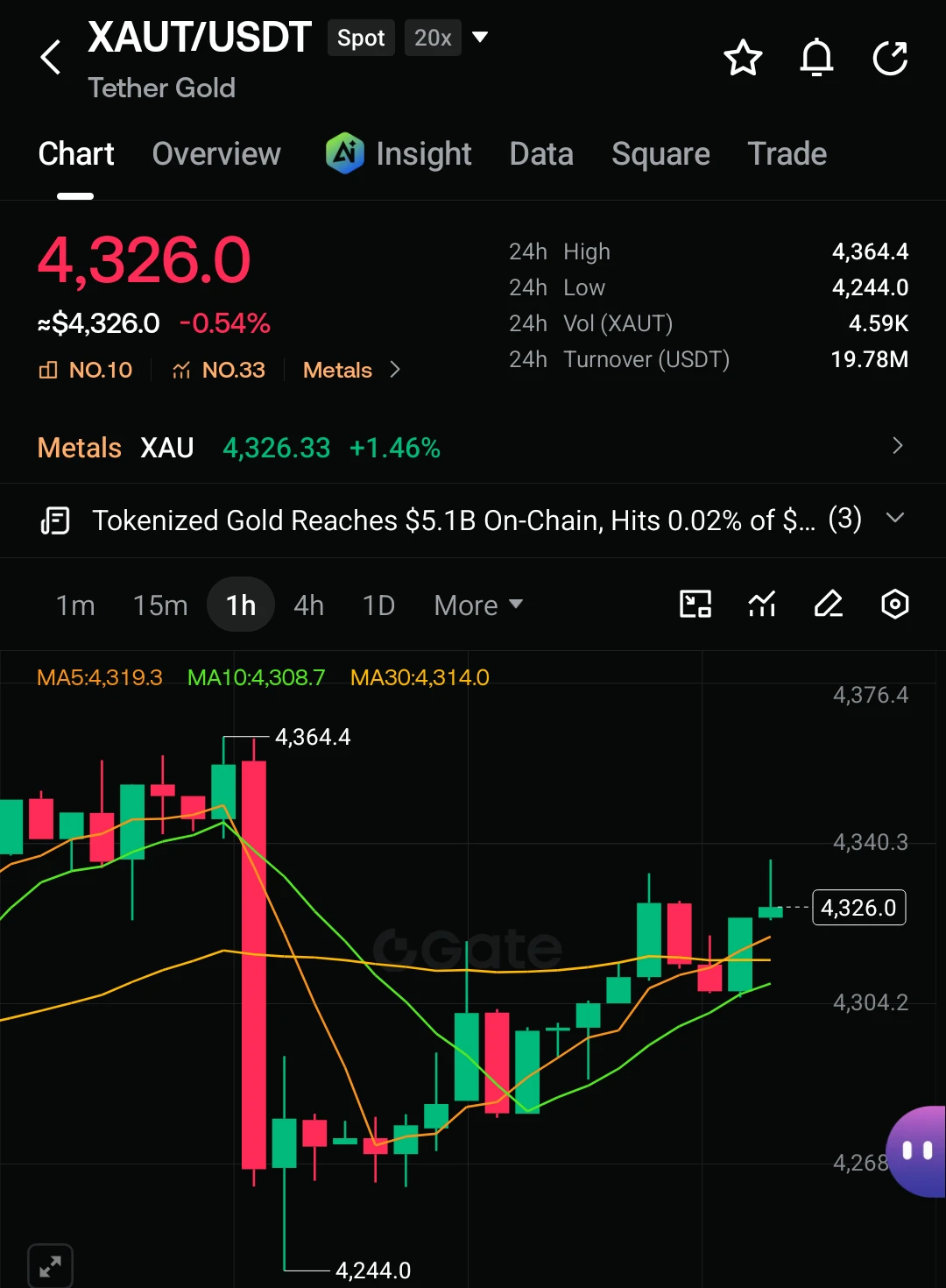Select the drawing pencil tool
The height and width of the screenshot is (1288, 946).
pos(828,604)
